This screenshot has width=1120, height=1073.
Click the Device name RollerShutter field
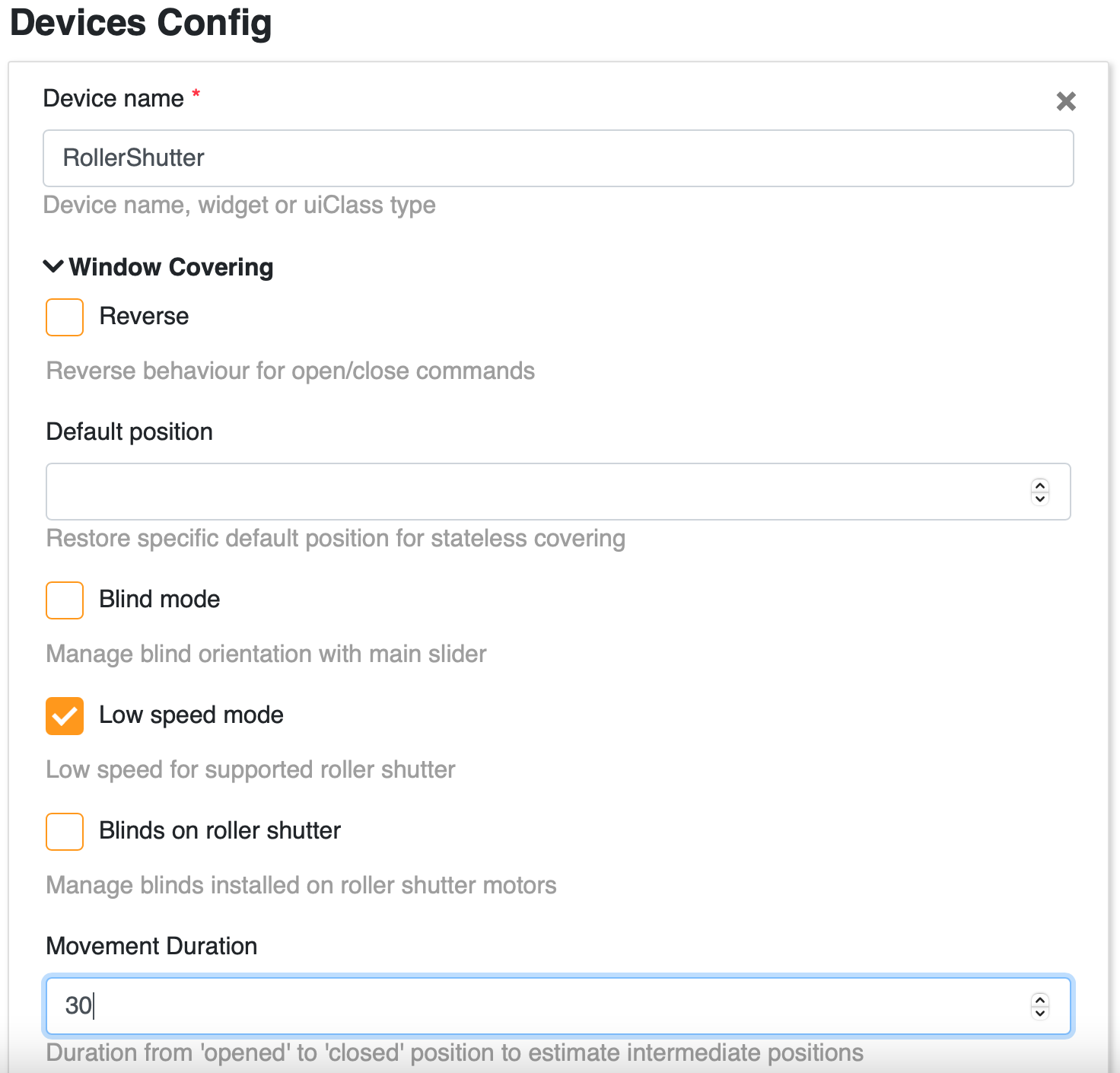pos(558,158)
